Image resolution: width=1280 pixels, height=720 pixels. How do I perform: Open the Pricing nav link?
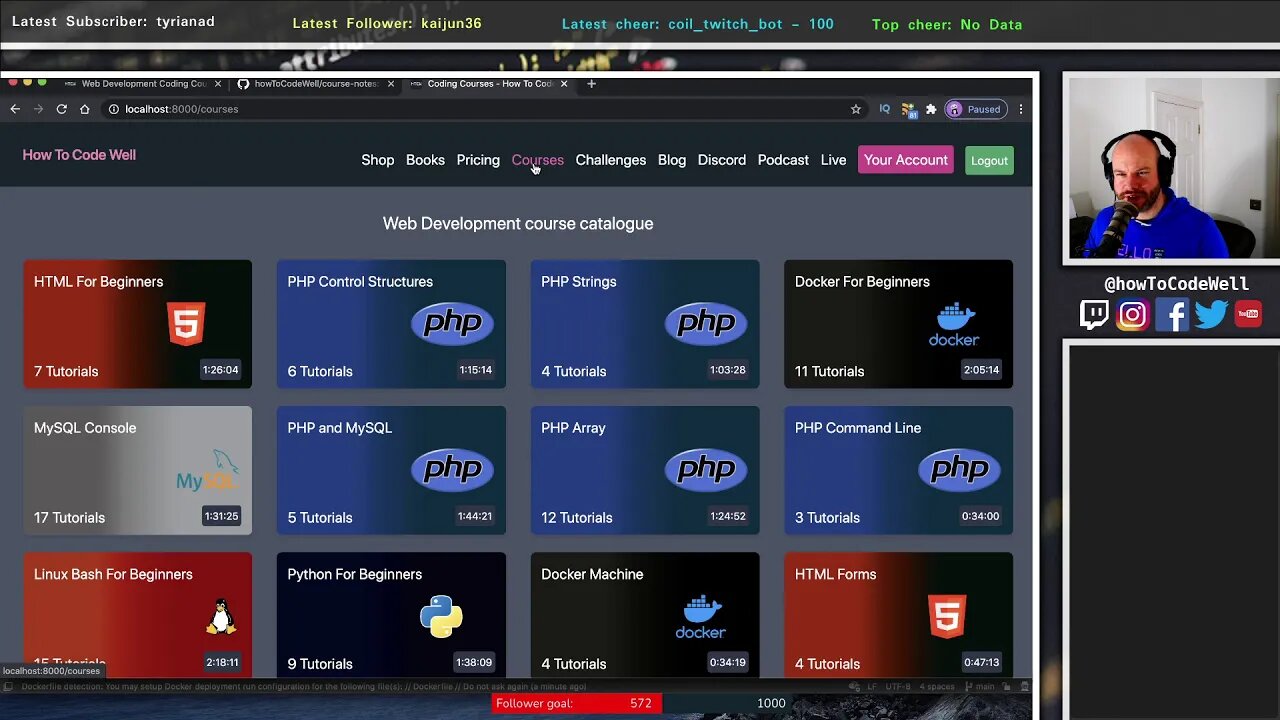[478, 160]
